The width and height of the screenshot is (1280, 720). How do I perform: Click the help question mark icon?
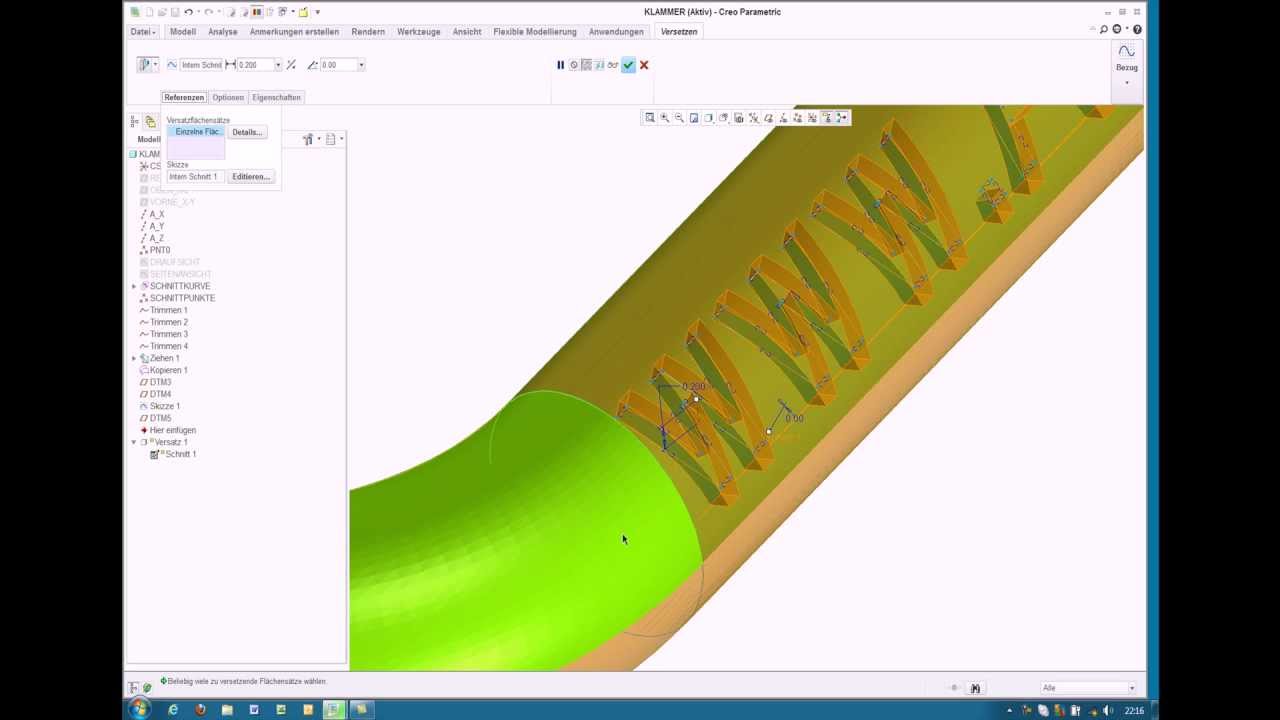coord(1137,30)
